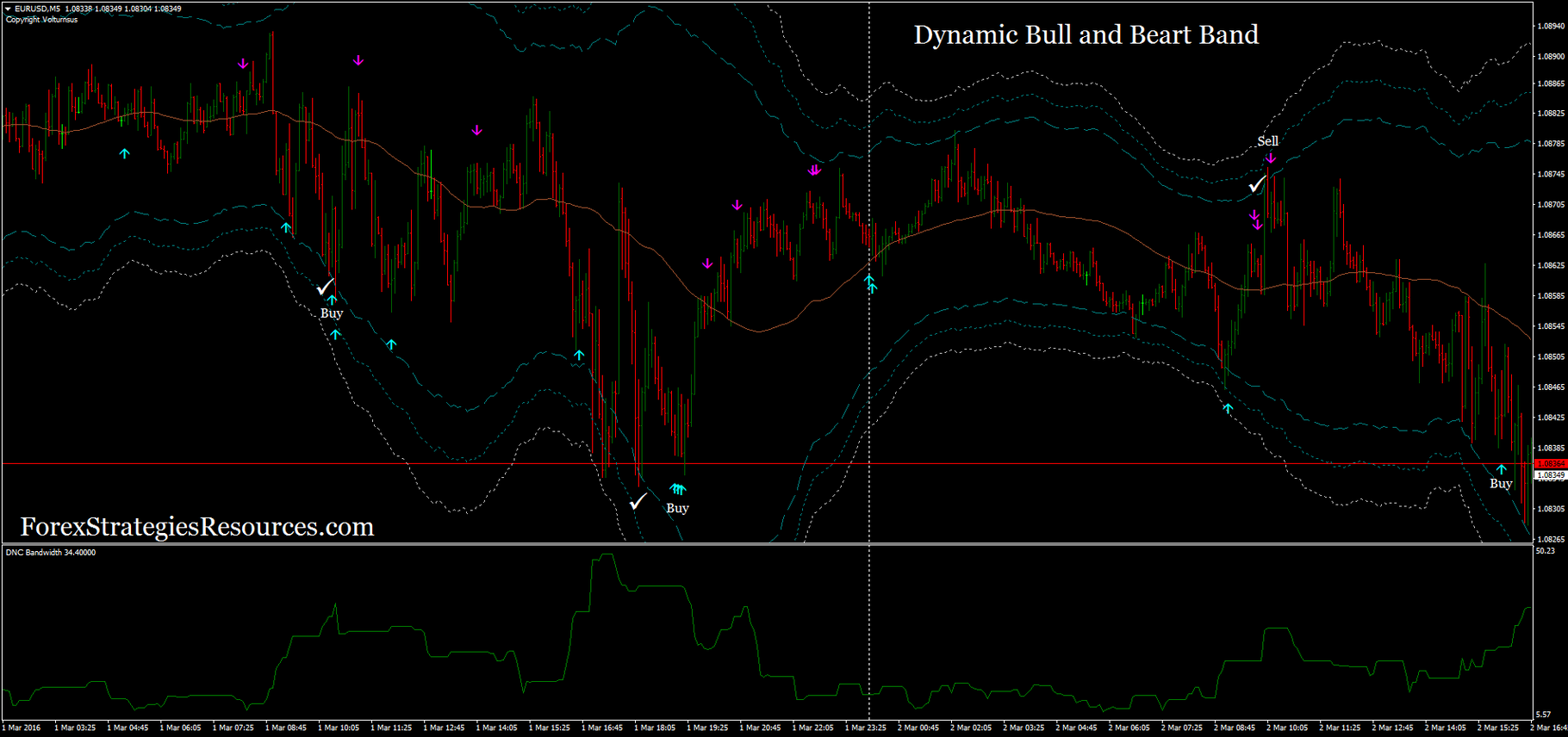Click the '1 Mar 12:45' time label
This screenshot has height=737, width=1568.
(444, 728)
